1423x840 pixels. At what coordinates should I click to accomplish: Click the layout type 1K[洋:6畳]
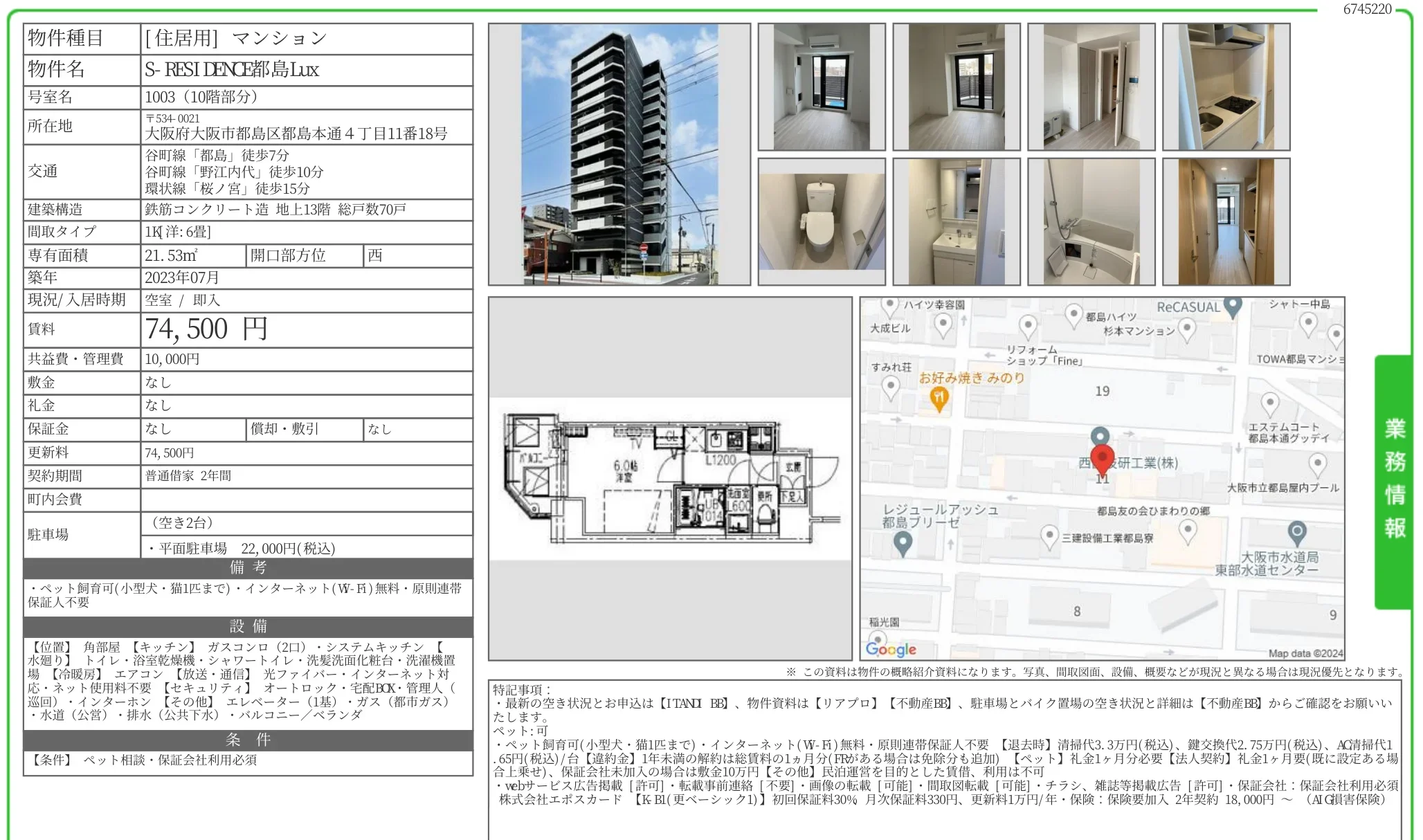click(178, 232)
